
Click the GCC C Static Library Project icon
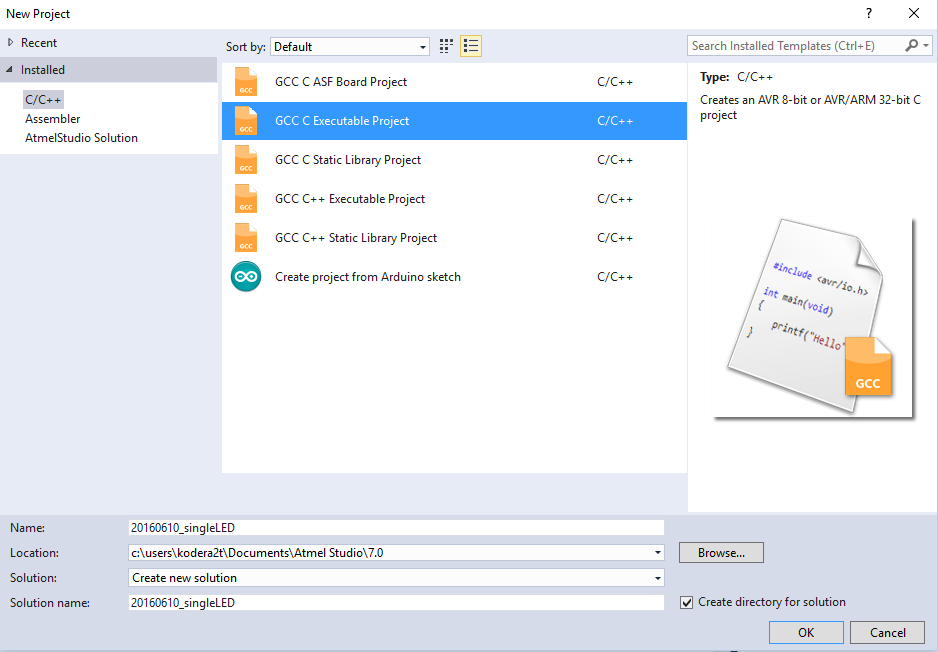click(x=246, y=160)
